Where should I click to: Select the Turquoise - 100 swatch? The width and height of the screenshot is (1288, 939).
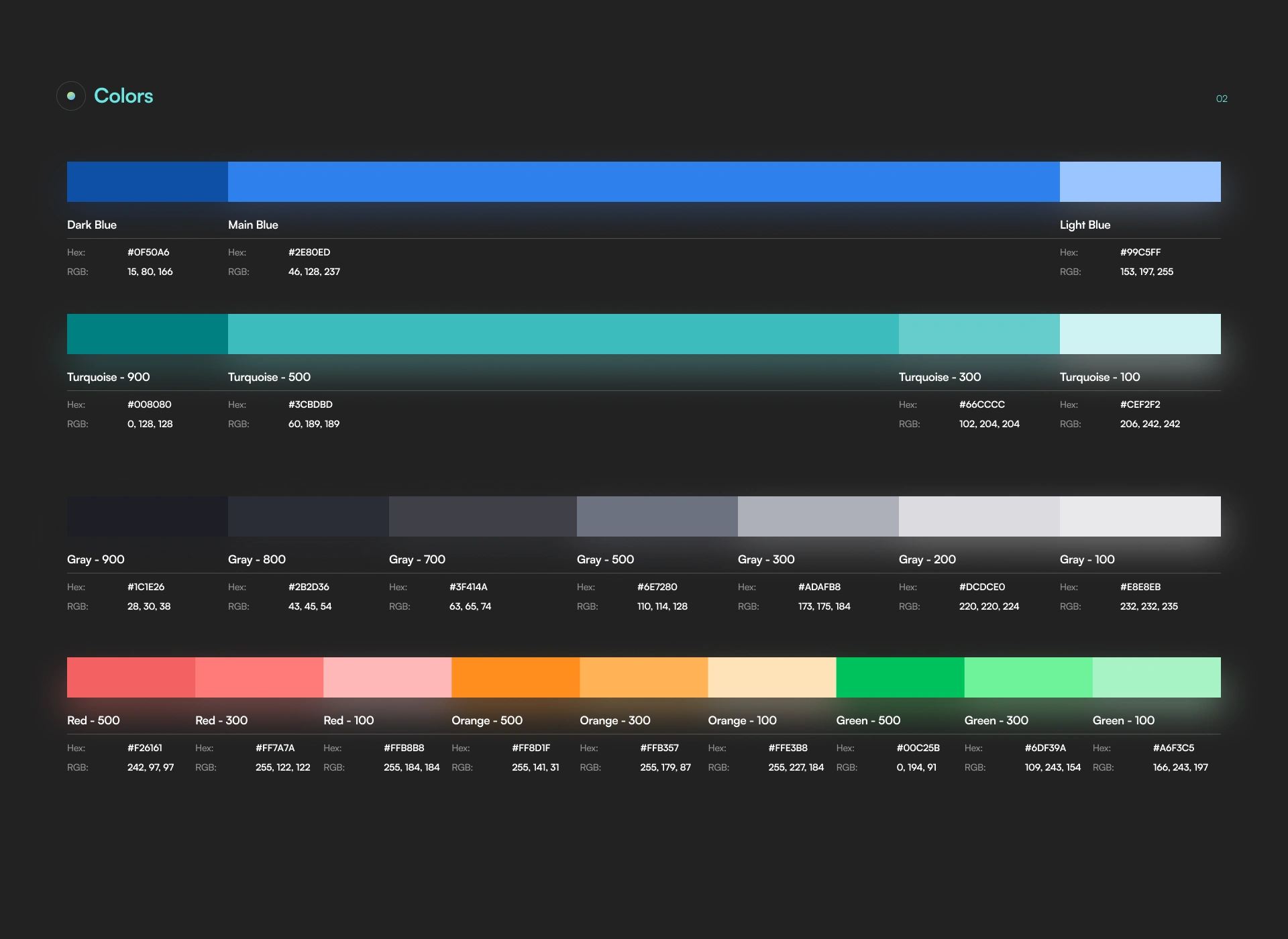(1140, 334)
